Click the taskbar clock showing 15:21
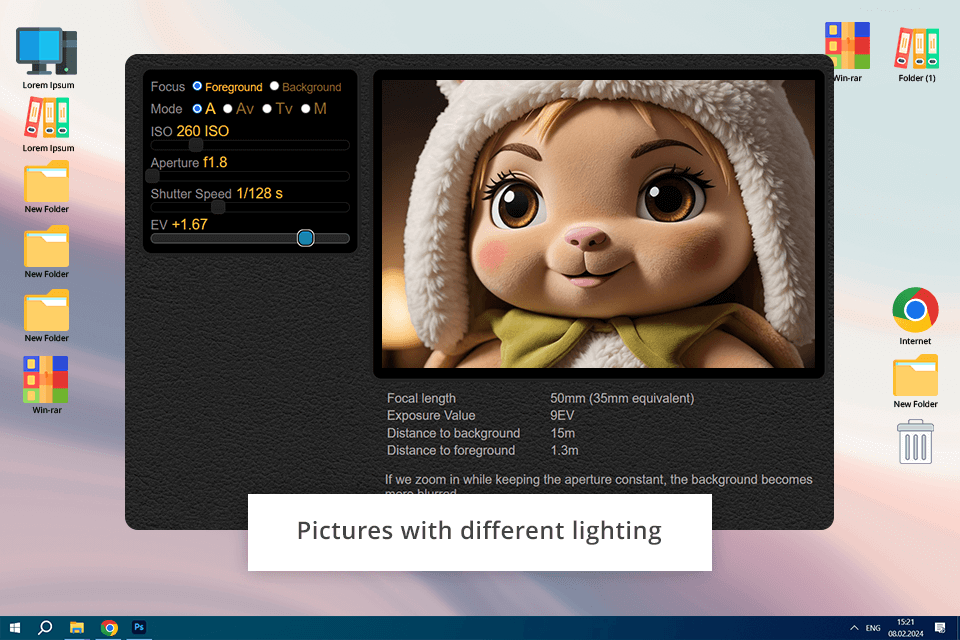960x640 pixels. point(906,628)
